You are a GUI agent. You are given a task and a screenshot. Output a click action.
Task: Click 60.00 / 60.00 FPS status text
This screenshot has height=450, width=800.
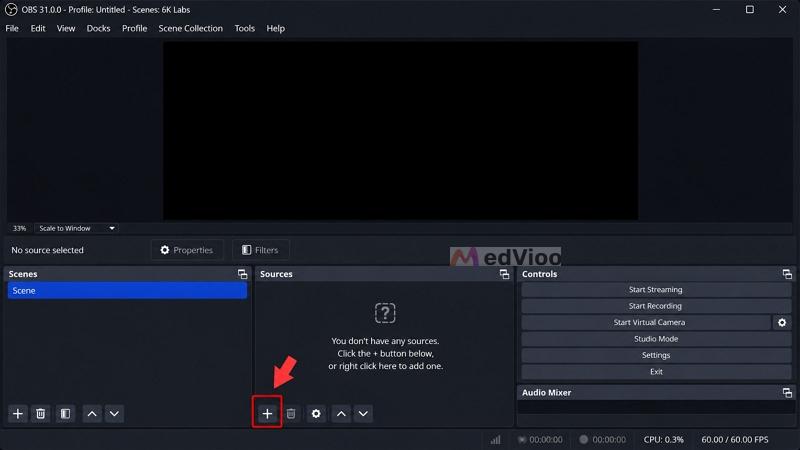(735, 439)
